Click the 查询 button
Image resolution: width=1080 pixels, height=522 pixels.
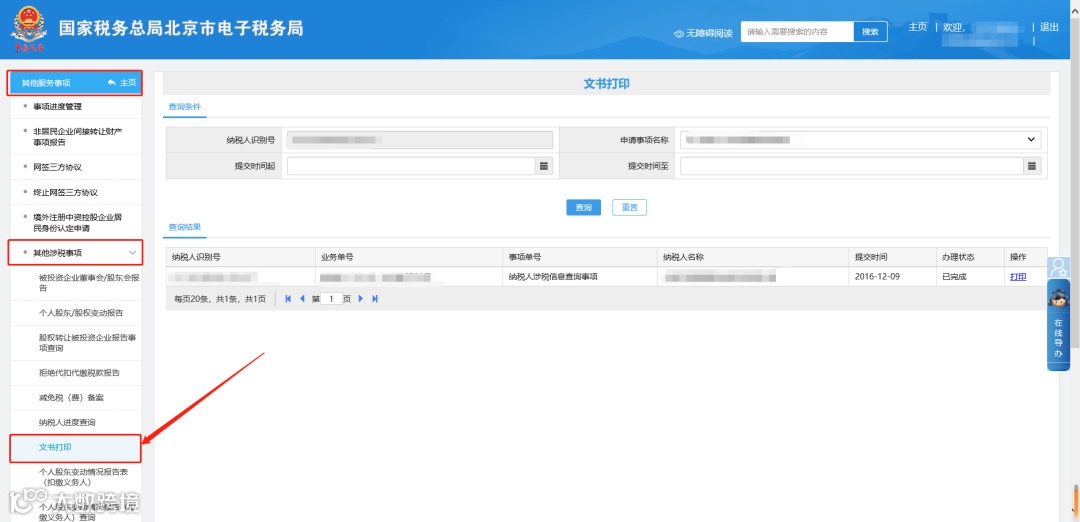tap(583, 207)
